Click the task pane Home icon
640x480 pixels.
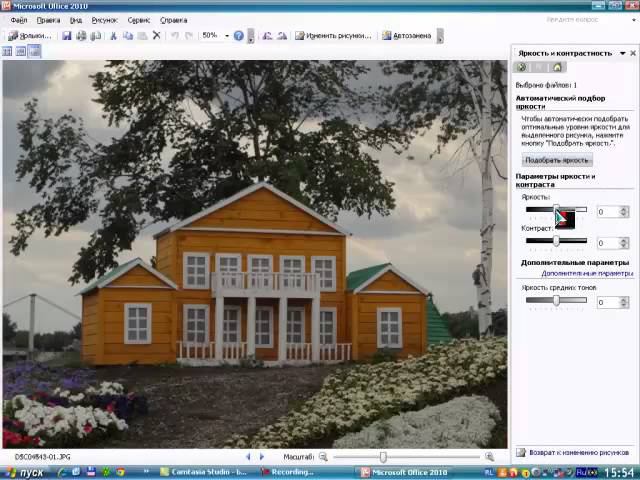coord(557,67)
